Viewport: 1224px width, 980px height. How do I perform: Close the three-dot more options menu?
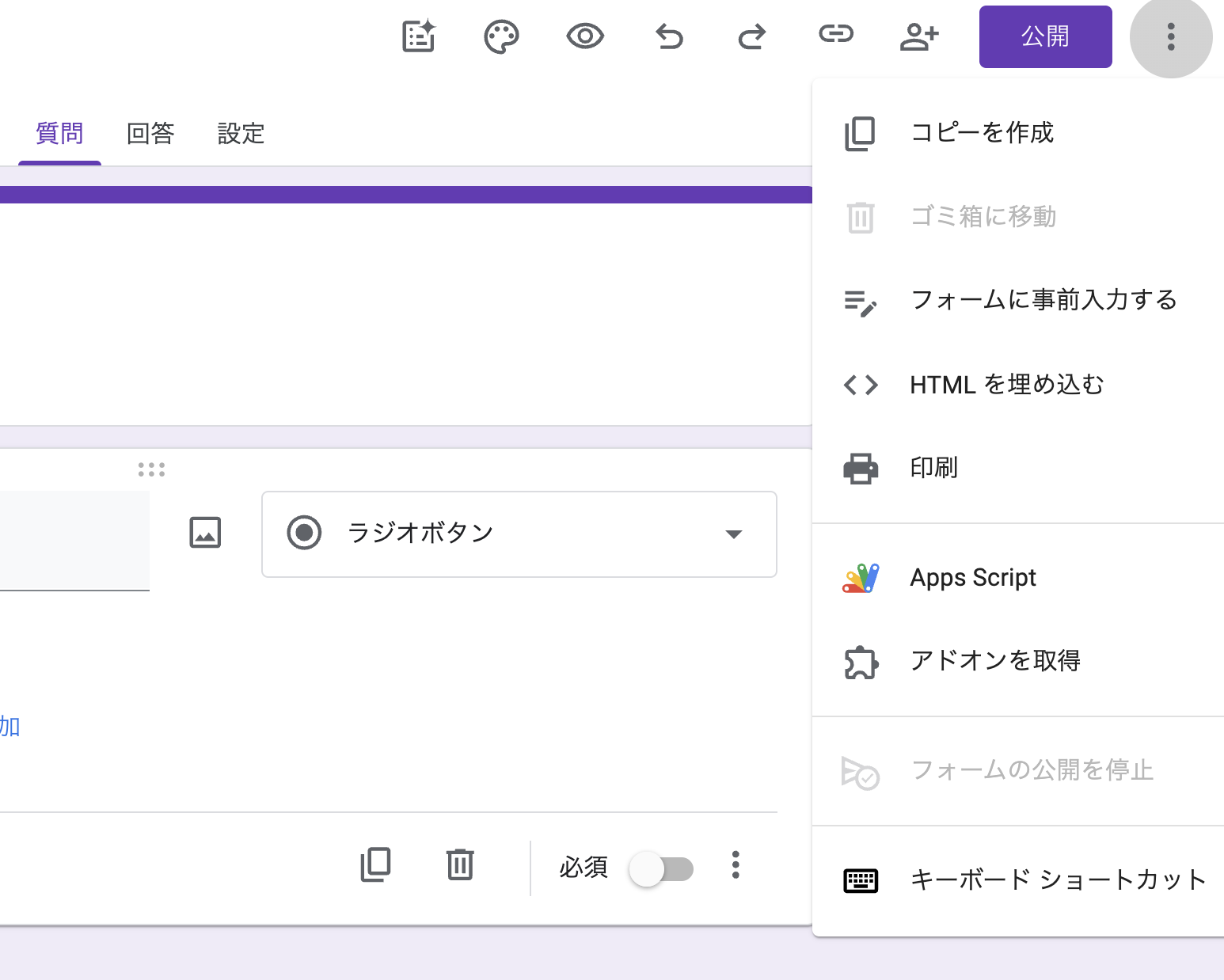[x=1171, y=36]
